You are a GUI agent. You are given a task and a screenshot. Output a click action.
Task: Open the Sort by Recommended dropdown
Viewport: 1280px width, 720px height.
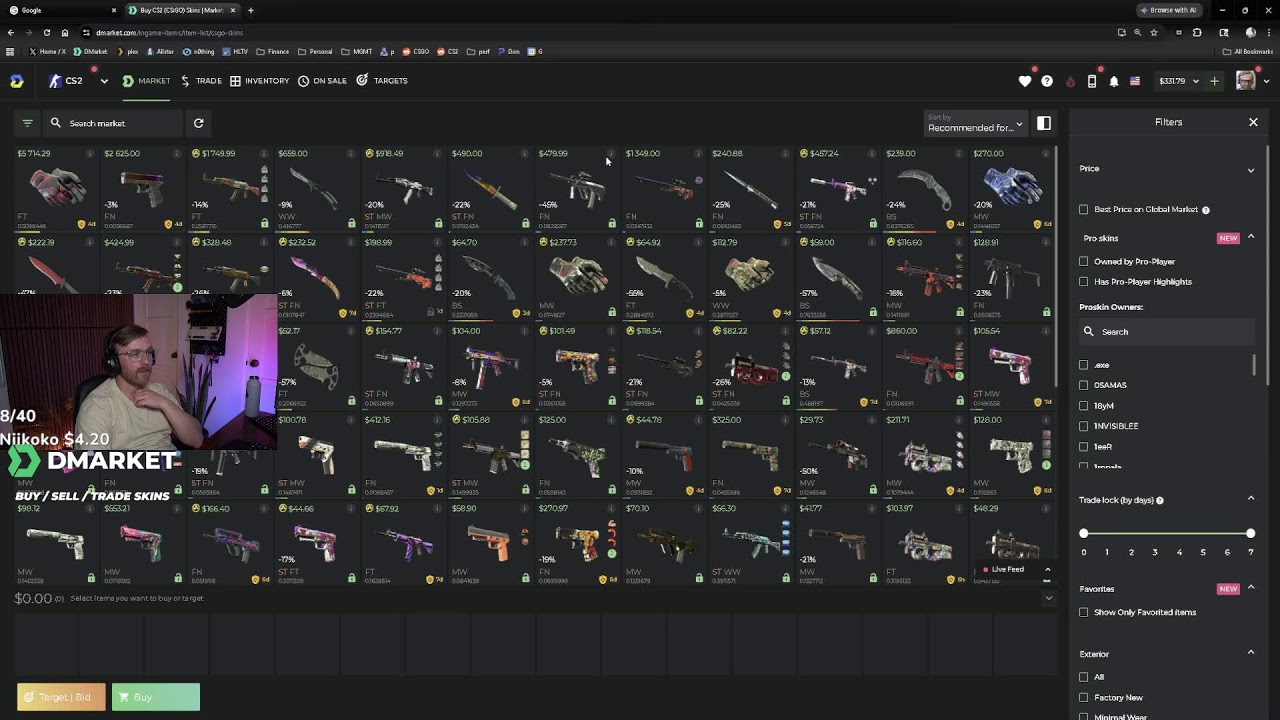(975, 123)
